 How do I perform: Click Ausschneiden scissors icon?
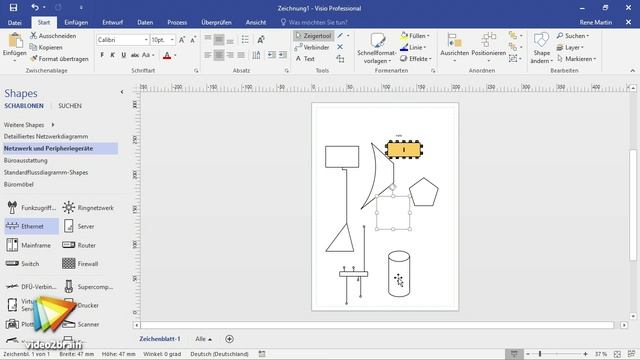coord(33,36)
